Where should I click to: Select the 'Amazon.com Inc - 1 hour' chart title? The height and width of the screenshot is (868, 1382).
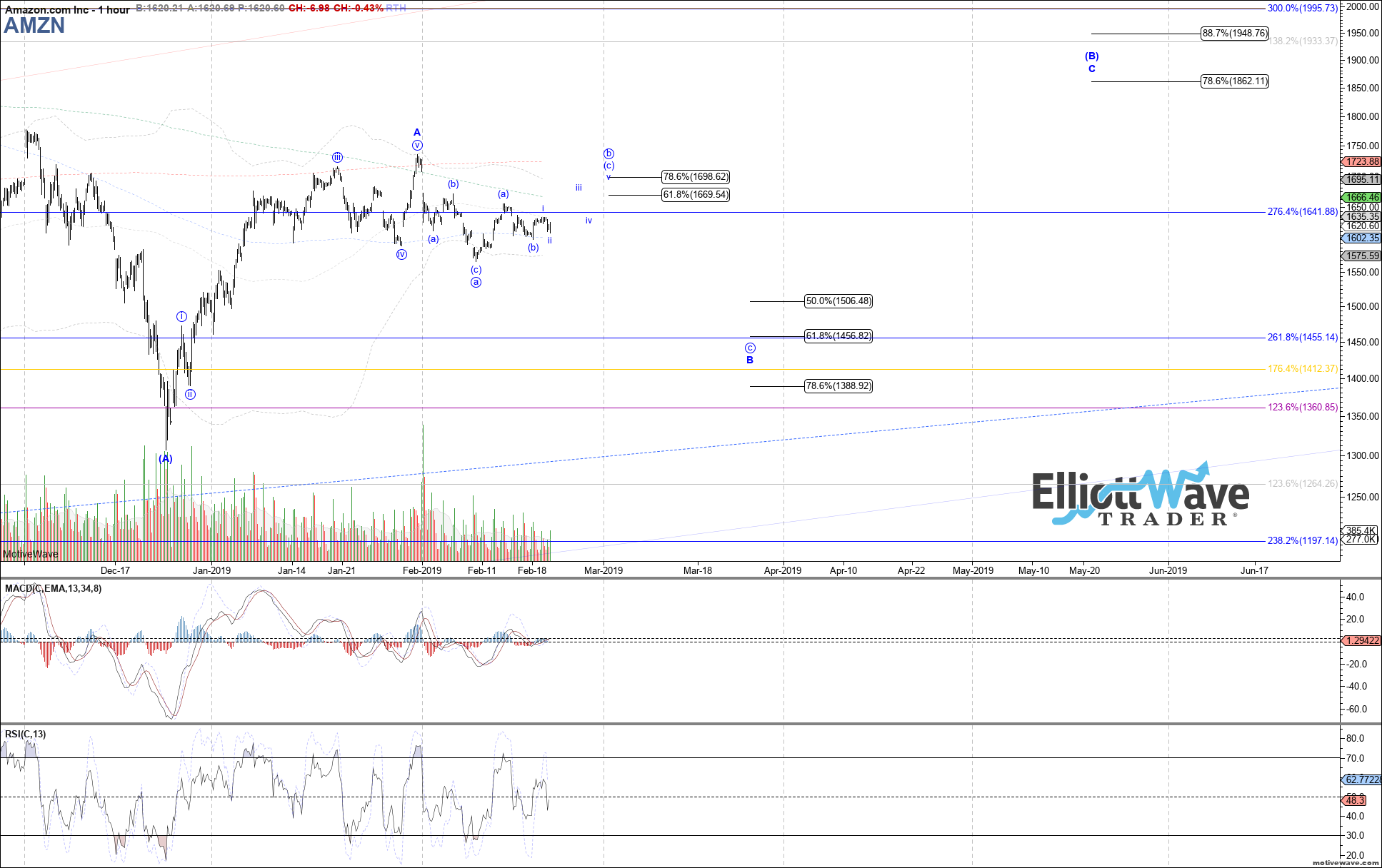[67, 9]
